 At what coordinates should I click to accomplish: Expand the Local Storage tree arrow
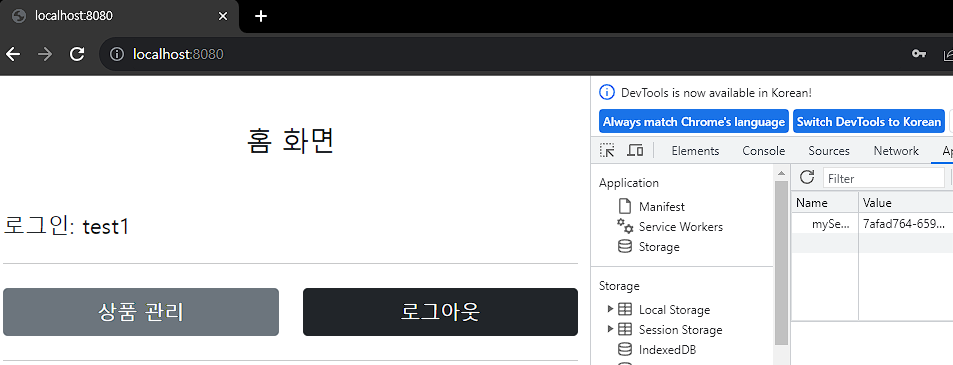tap(610, 309)
